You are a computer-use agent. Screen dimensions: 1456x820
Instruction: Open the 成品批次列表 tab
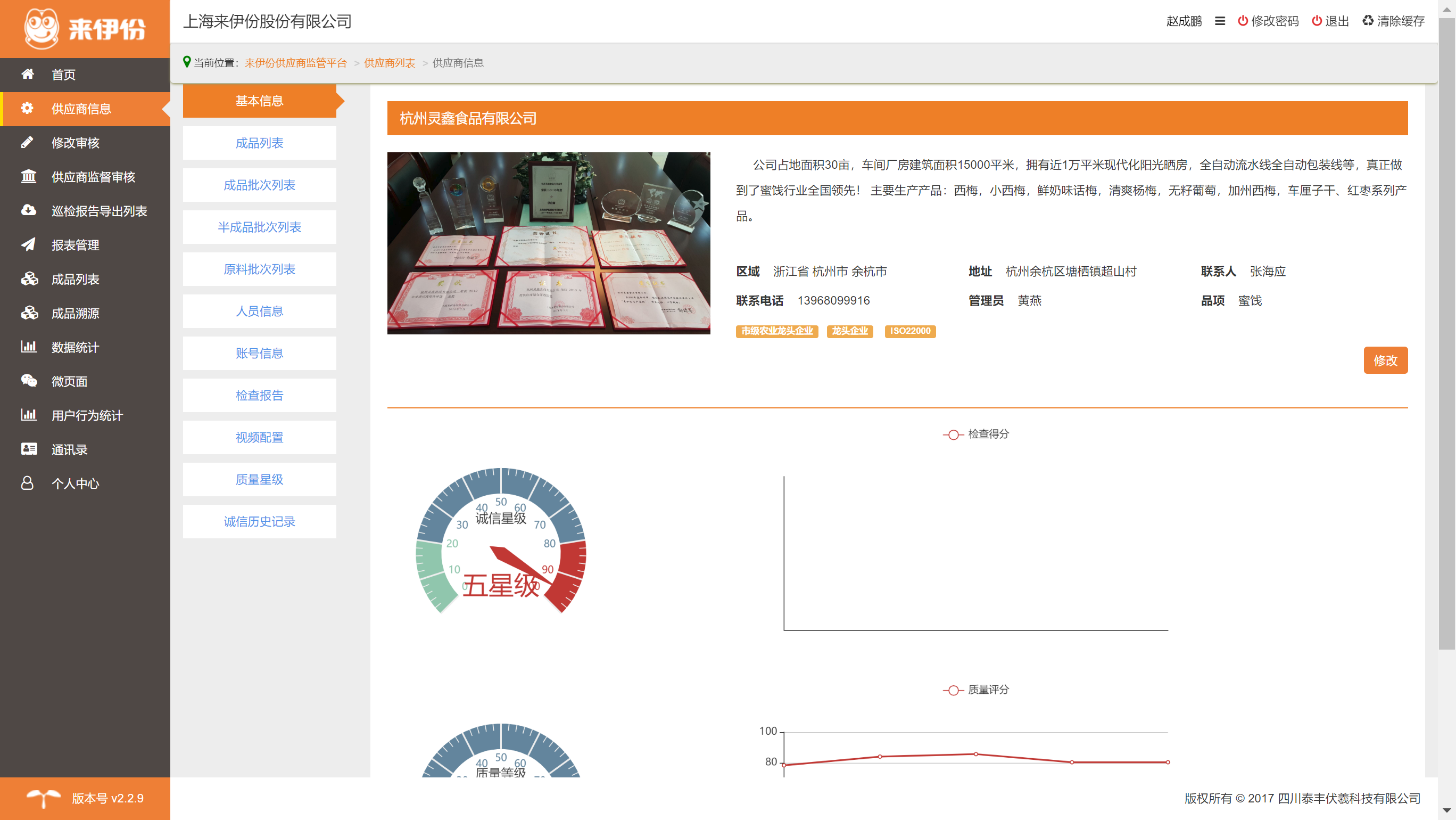pos(260,185)
